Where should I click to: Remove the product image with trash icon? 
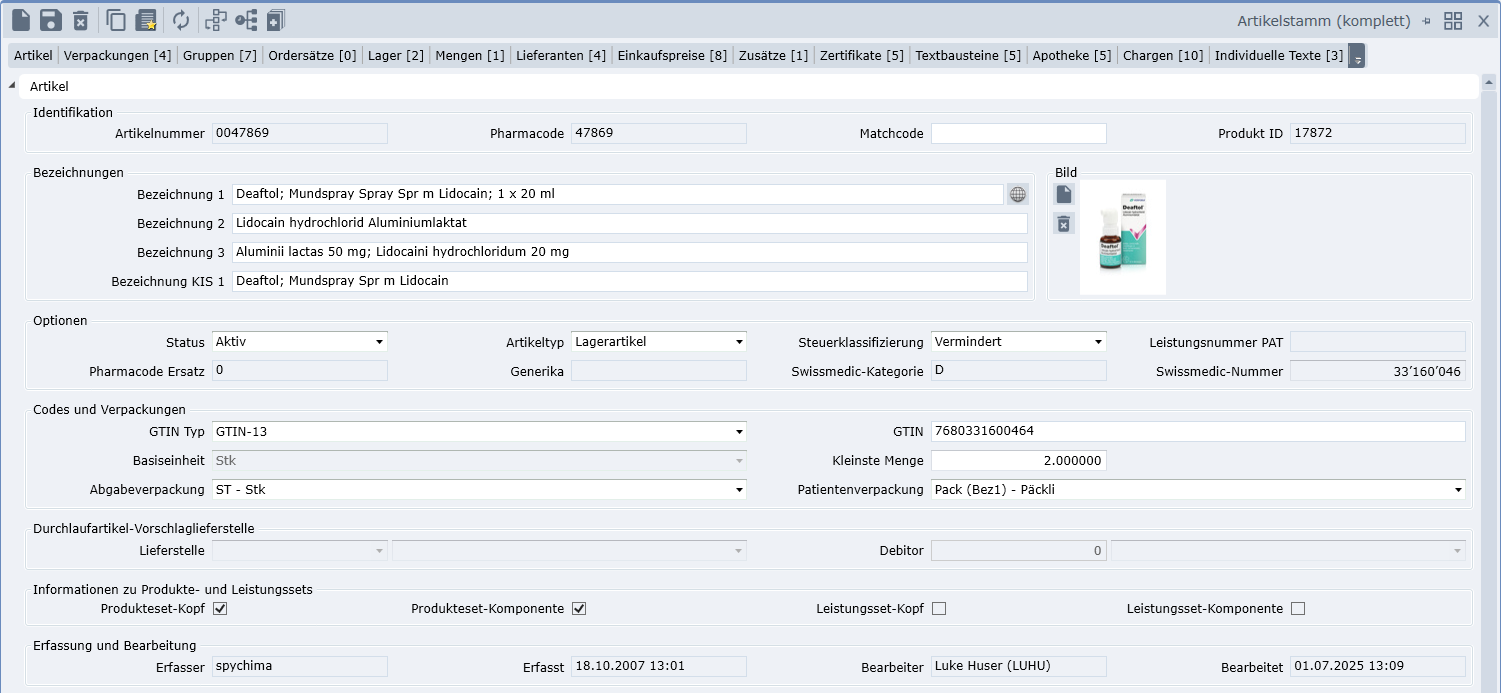pos(1064,224)
